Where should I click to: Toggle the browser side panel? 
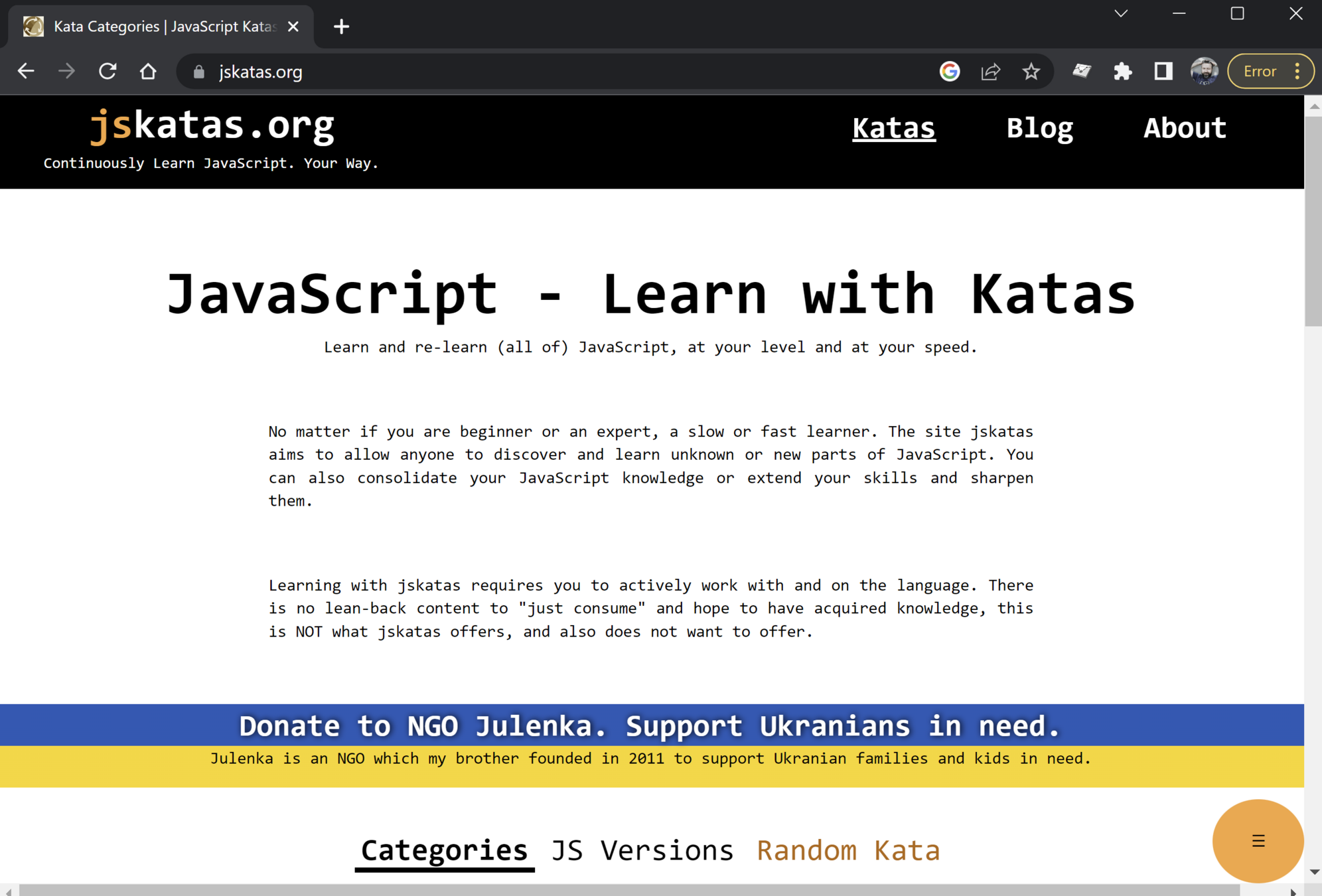click(1163, 71)
